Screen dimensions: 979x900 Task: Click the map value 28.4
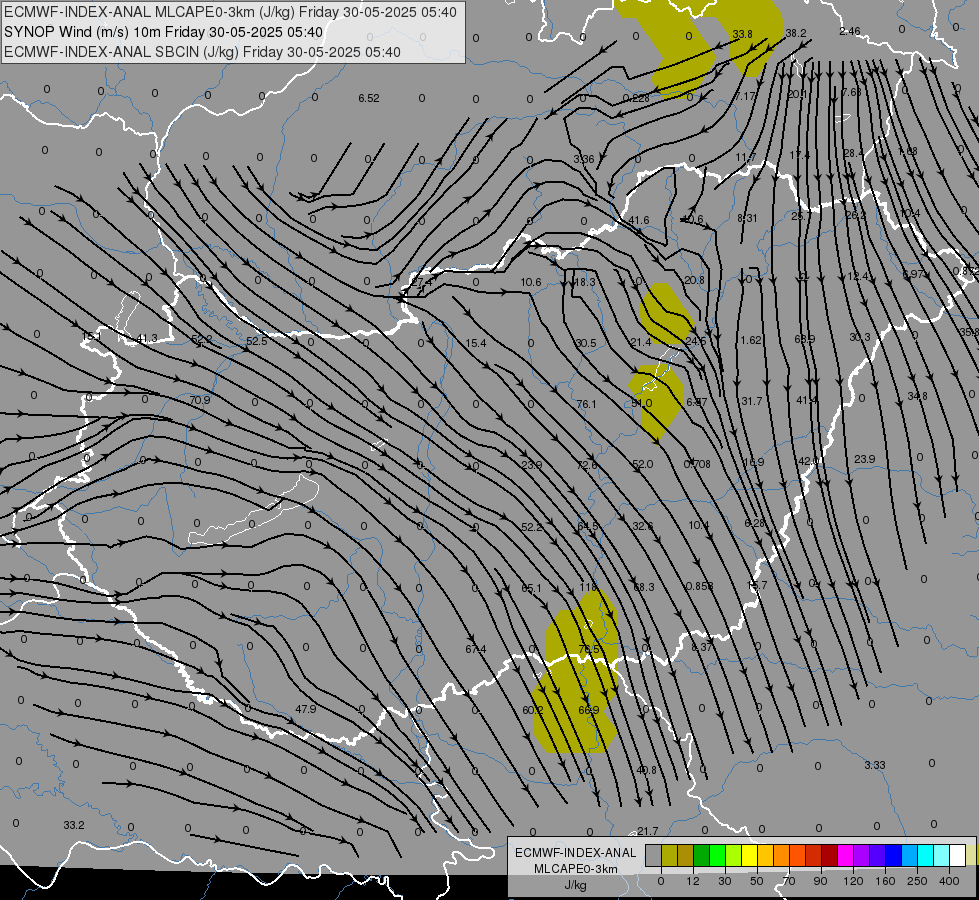point(854,153)
